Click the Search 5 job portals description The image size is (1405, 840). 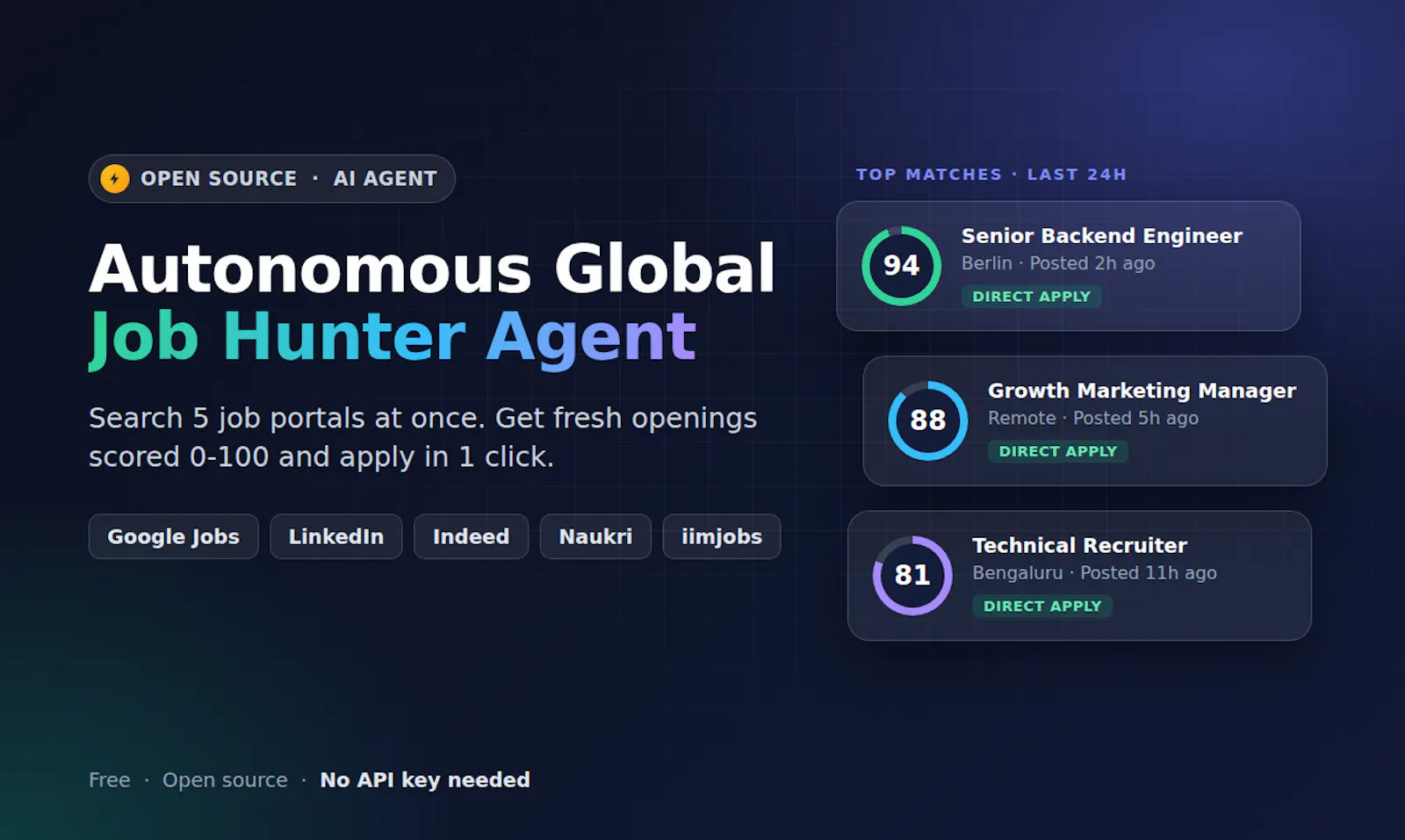tap(422, 437)
